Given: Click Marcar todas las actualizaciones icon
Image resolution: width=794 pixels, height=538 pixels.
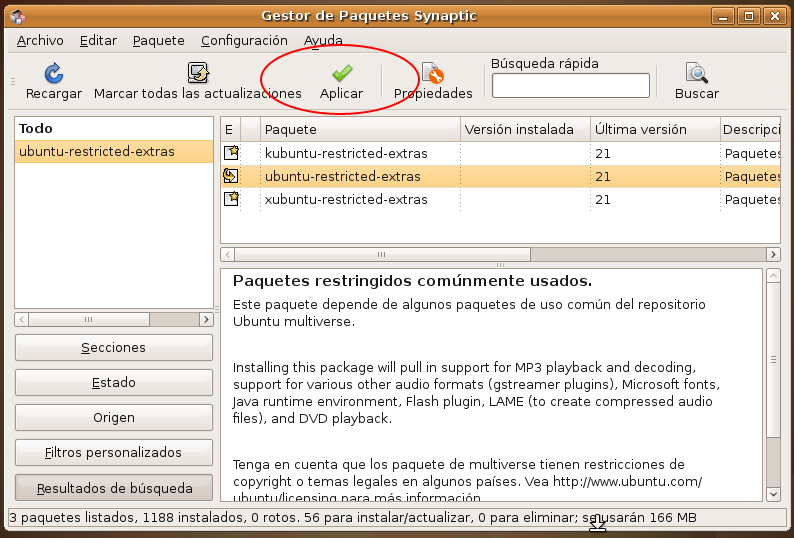Looking at the screenshot, I should click(197, 73).
